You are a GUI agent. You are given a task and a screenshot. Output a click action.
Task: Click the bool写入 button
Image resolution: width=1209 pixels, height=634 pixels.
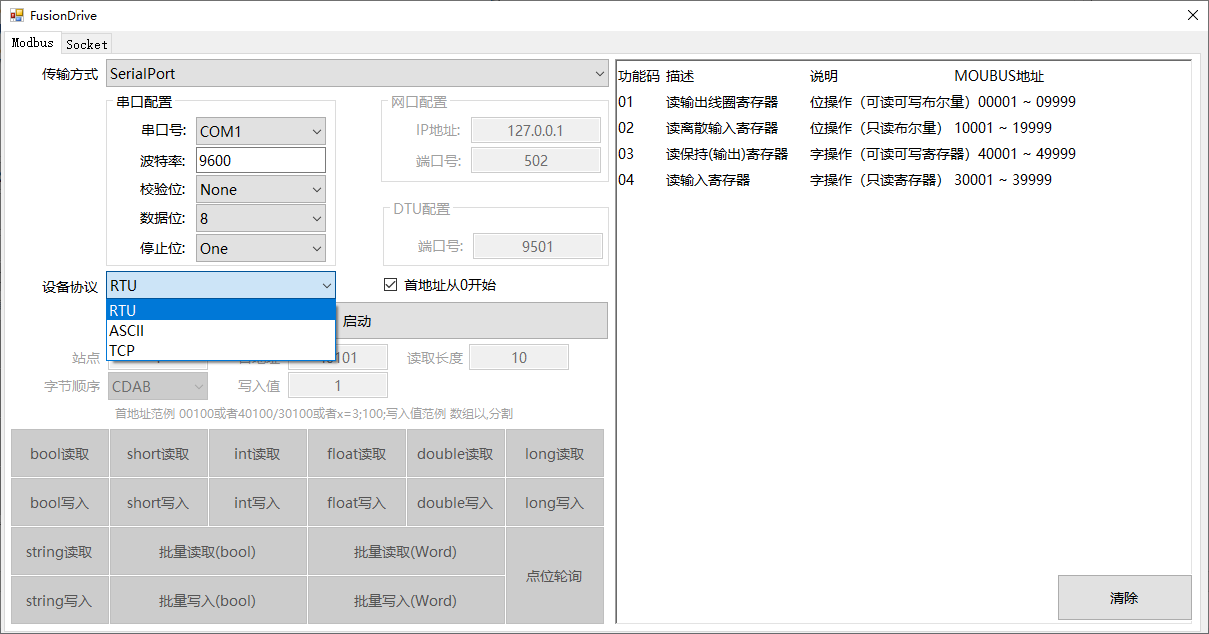tap(60, 502)
